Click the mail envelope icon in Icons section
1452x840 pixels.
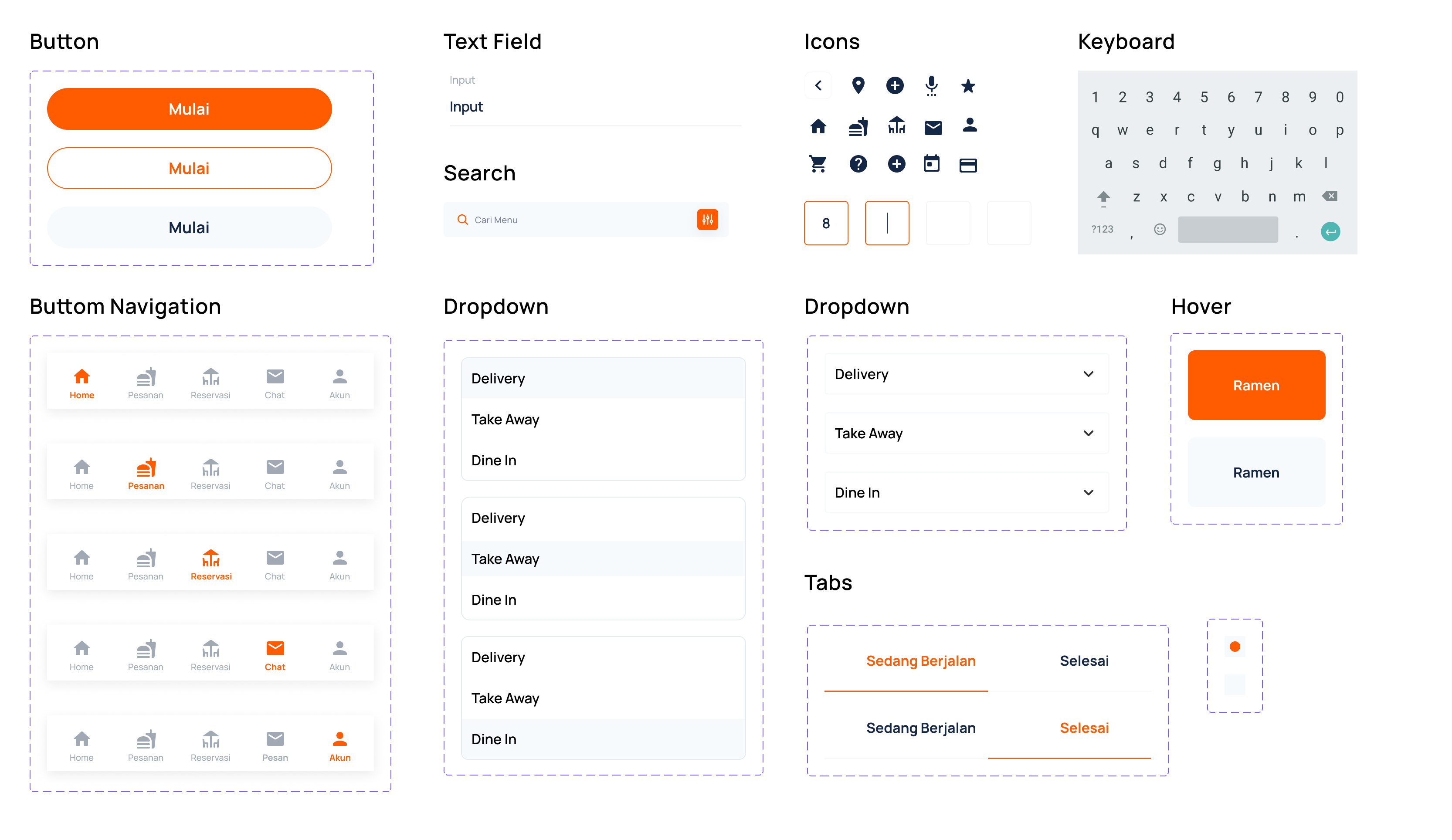point(933,127)
